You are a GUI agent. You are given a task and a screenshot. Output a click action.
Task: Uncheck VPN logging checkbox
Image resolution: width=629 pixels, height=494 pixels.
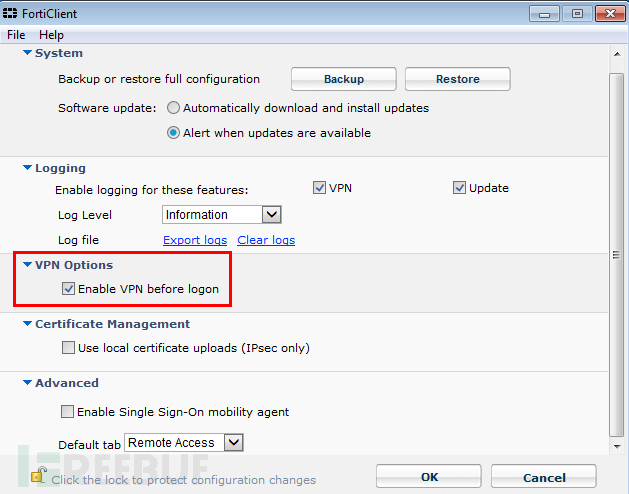coord(319,188)
